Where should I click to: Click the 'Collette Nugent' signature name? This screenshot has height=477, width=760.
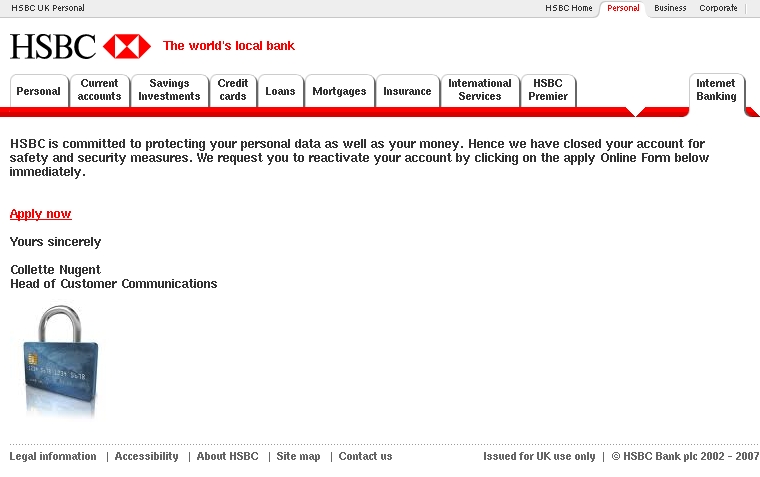point(56,270)
